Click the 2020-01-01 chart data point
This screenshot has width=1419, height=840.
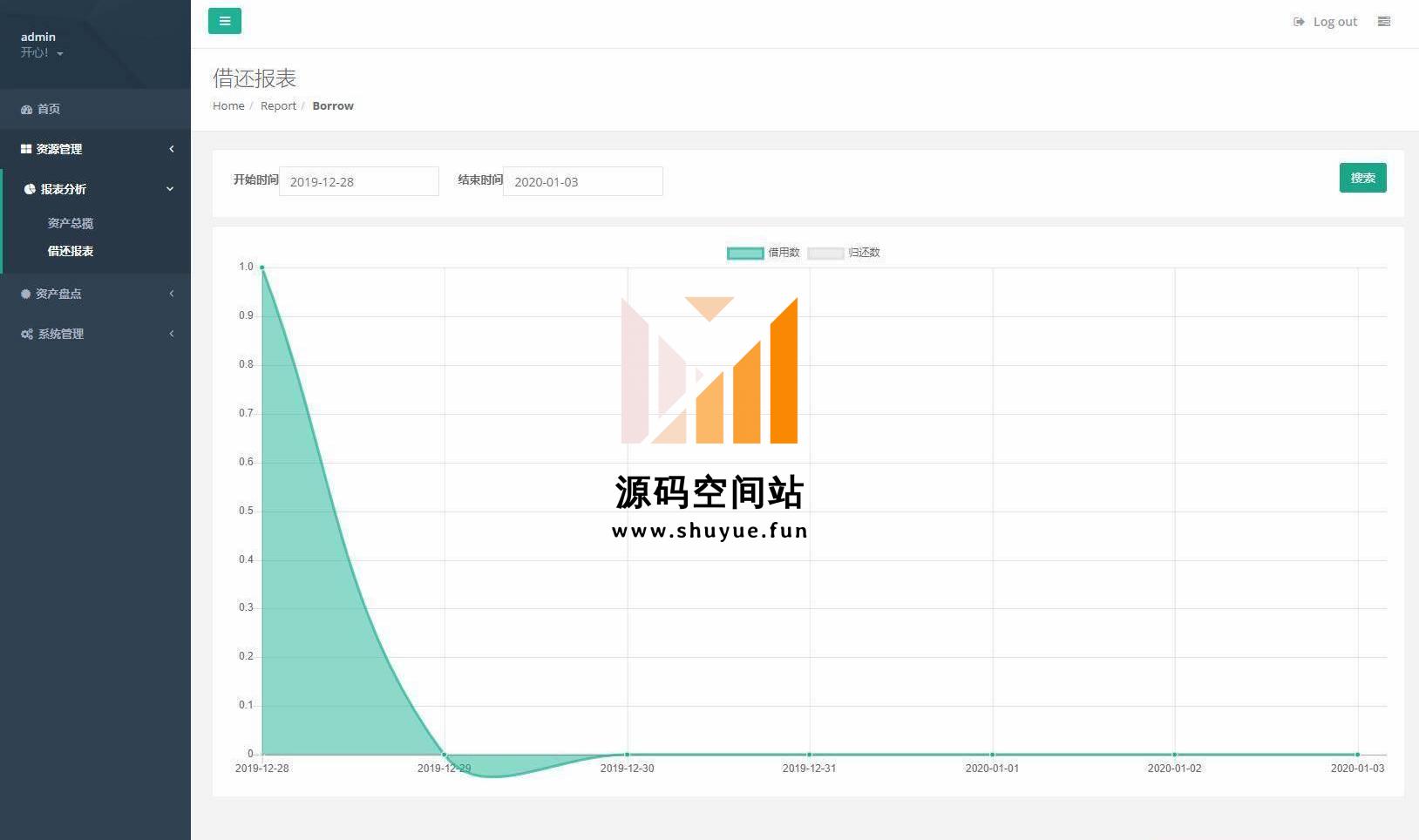pos(993,755)
